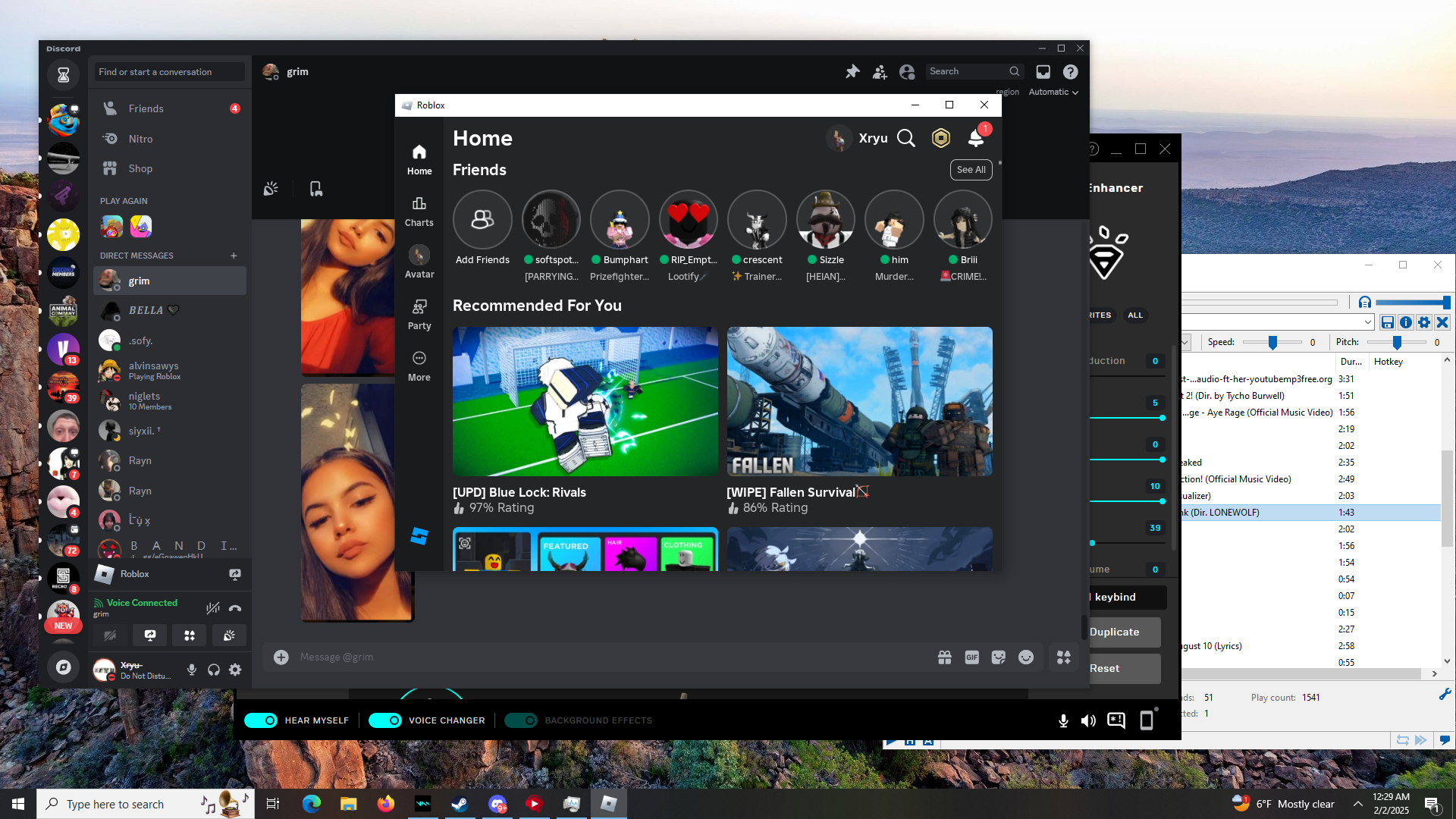Open Friends tab in Discord
Image resolution: width=1456 pixels, height=819 pixels.
(x=146, y=108)
